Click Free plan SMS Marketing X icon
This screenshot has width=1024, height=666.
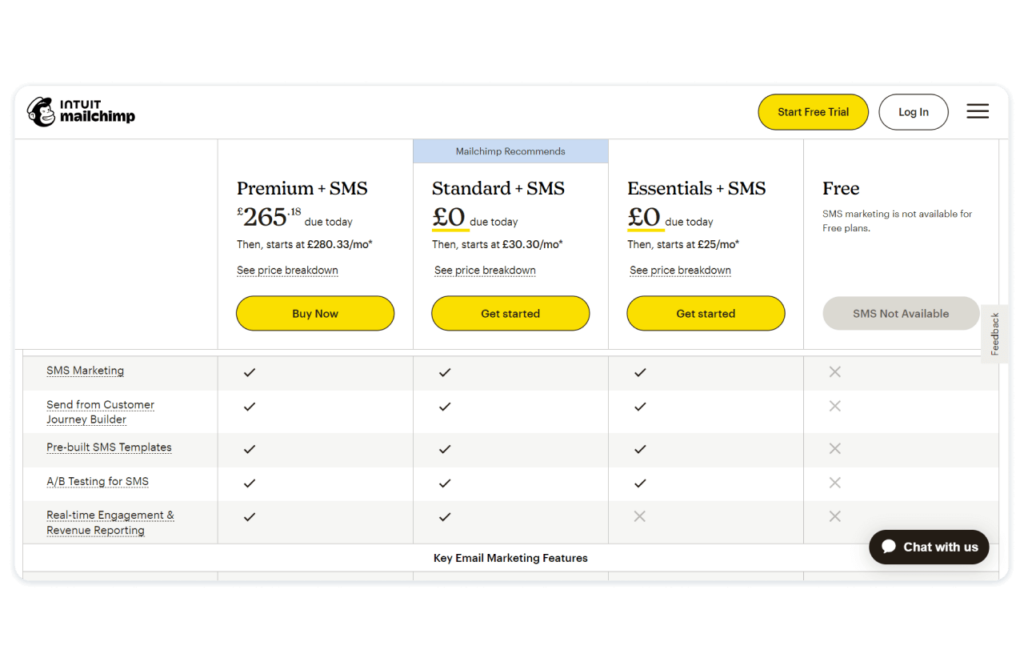(x=835, y=372)
